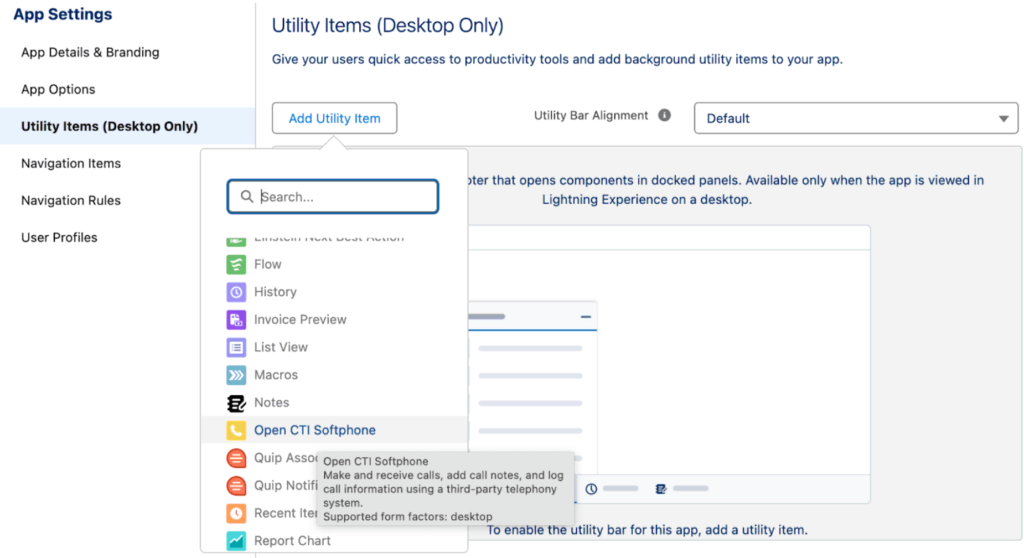
Task: Click the Invoice Preview icon
Action: click(236, 320)
